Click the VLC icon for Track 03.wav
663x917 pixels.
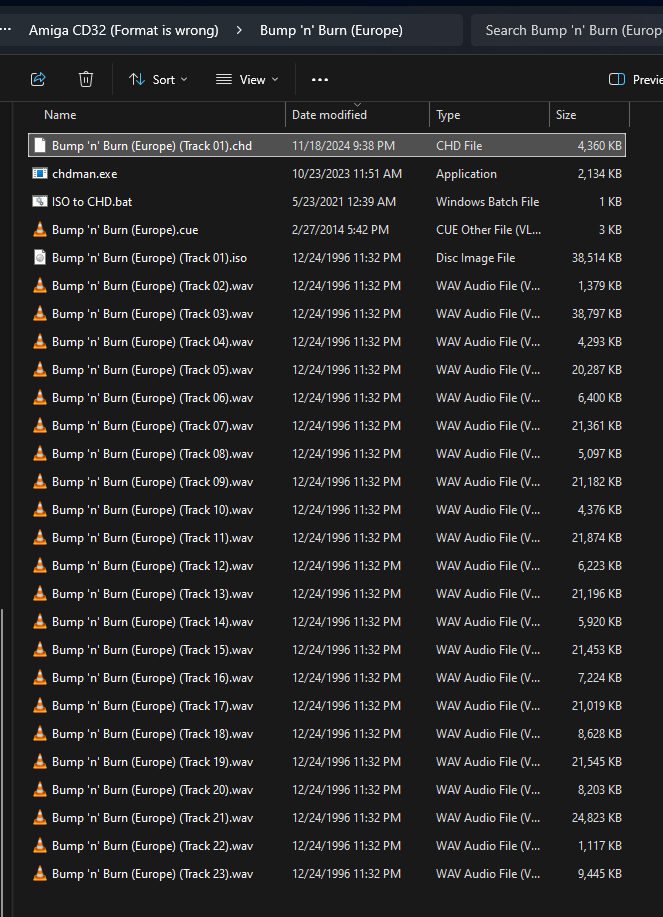pyautogui.click(x=40, y=313)
